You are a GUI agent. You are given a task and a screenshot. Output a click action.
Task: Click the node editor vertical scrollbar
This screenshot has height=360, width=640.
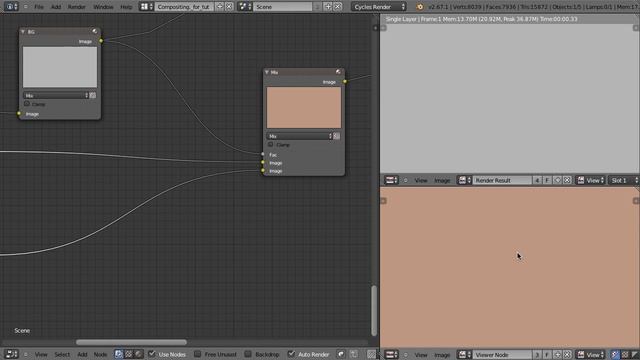point(373,310)
